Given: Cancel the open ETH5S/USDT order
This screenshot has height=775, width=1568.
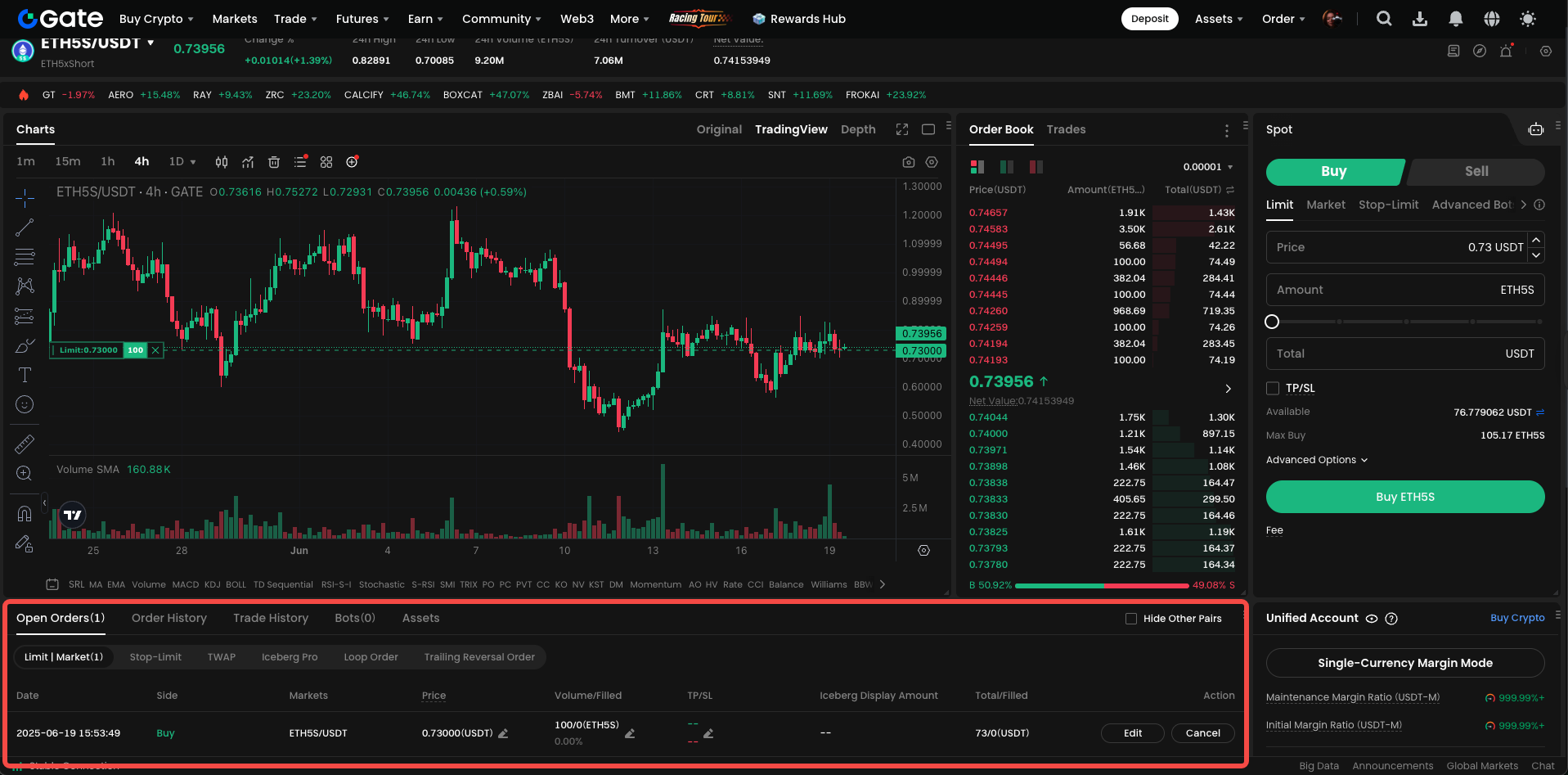Looking at the screenshot, I should [1202, 733].
